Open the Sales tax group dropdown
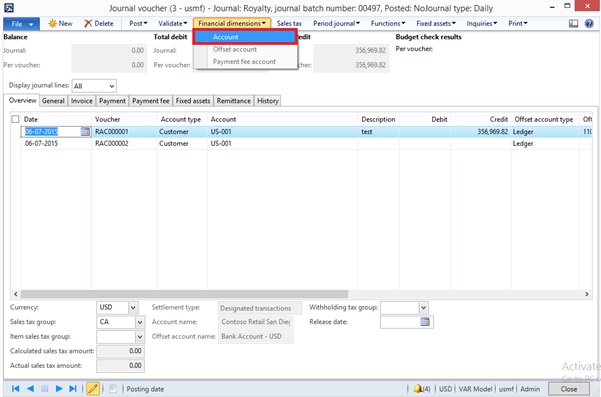Screen dimensions: 601x397 click(140, 322)
